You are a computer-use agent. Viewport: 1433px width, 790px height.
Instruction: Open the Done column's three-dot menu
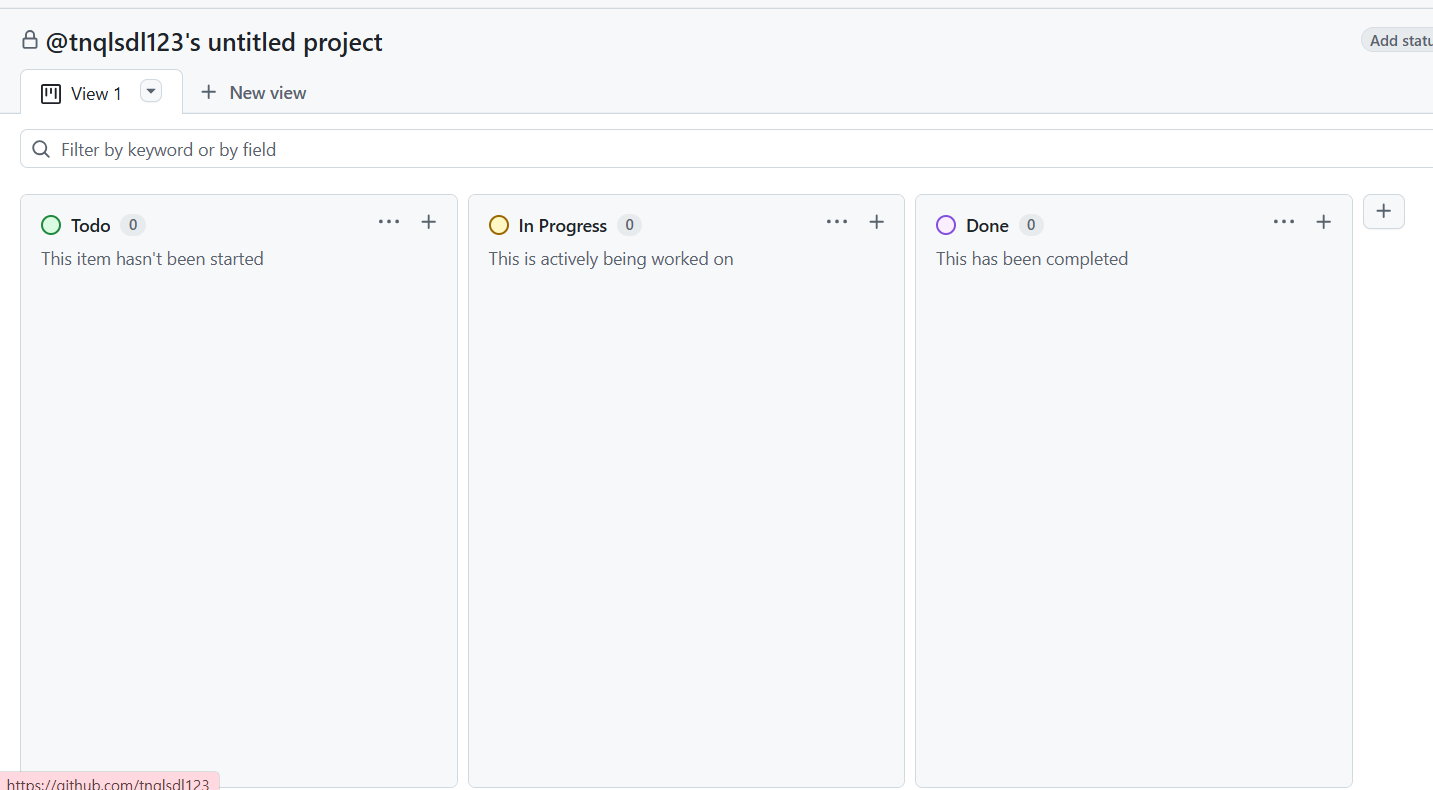click(1284, 222)
